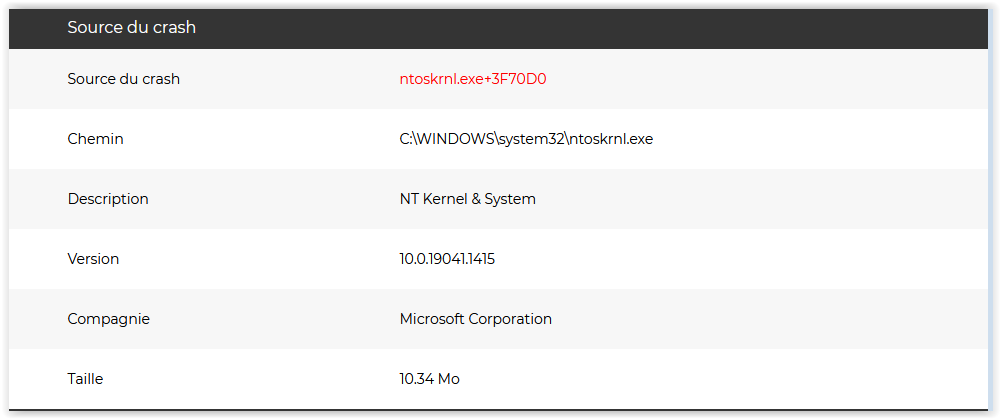The image size is (1001, 419).
Task: Click the dark header title Source du crash
Action: (x=131, y=28)
